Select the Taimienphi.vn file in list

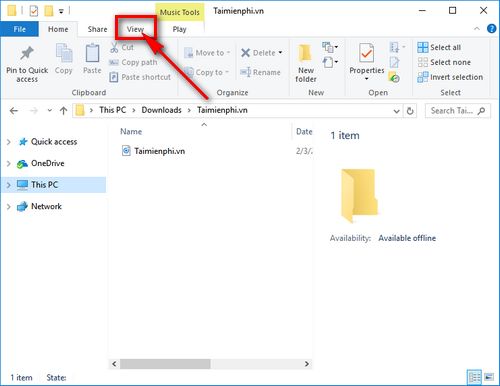pos(159,151)
